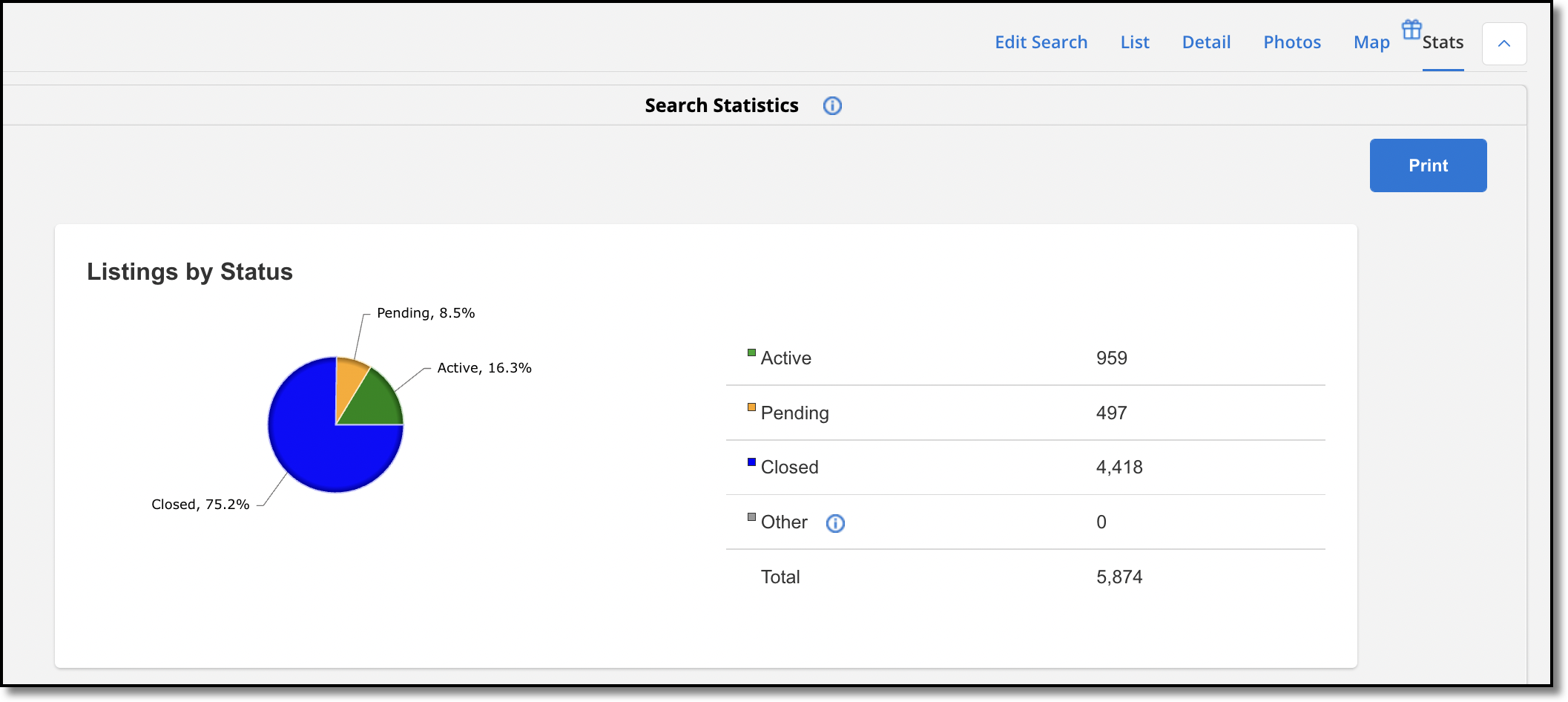
Task: Click the blue Closed legend swatch
Action: 751,462
